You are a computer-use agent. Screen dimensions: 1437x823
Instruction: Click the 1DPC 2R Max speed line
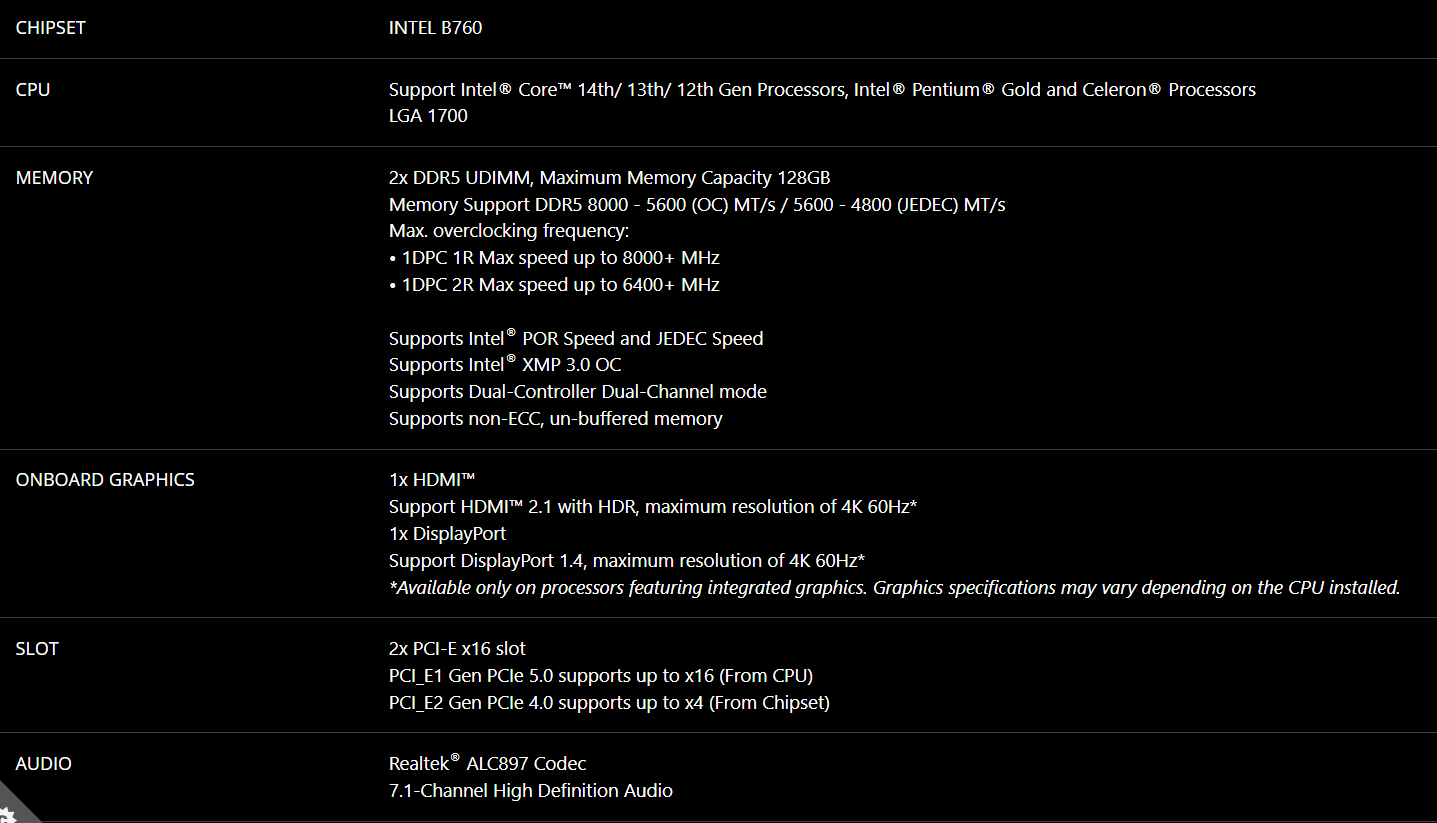click(x=554, y=285)
